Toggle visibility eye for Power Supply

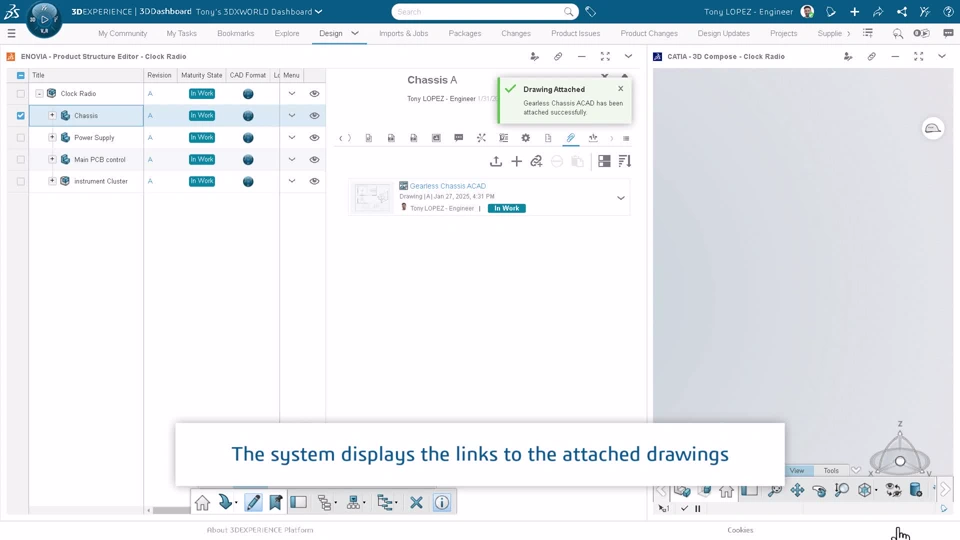pos(314,138)
